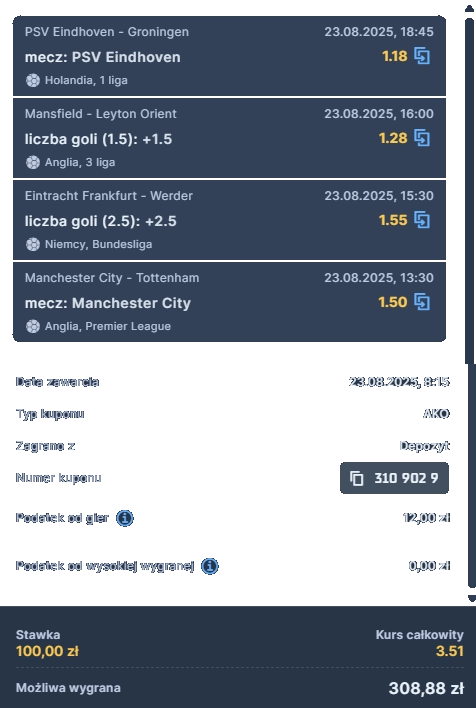The image size is (476, 708).
Task: Click football icon beside Anglia, 3 liga
Action: 33,163
